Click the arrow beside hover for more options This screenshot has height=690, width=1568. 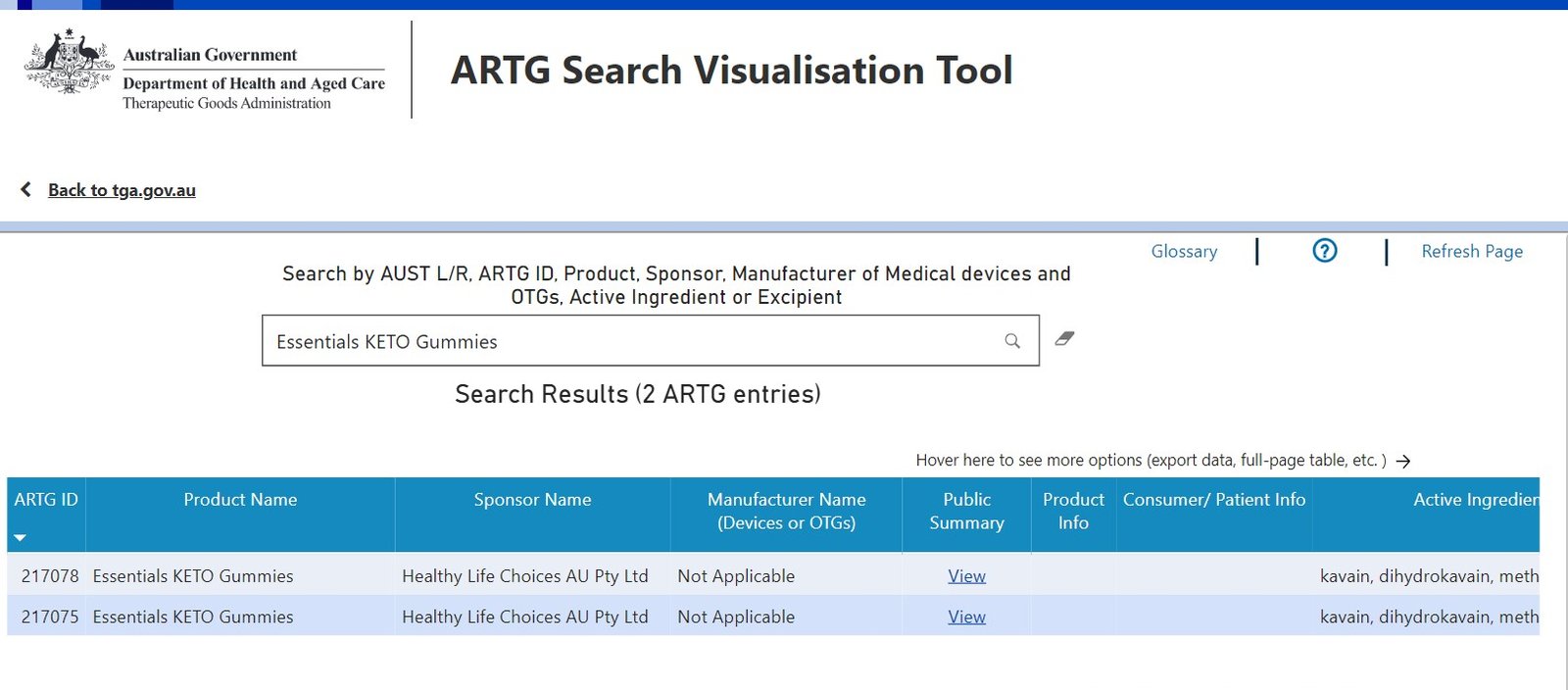coord(1403,461)
